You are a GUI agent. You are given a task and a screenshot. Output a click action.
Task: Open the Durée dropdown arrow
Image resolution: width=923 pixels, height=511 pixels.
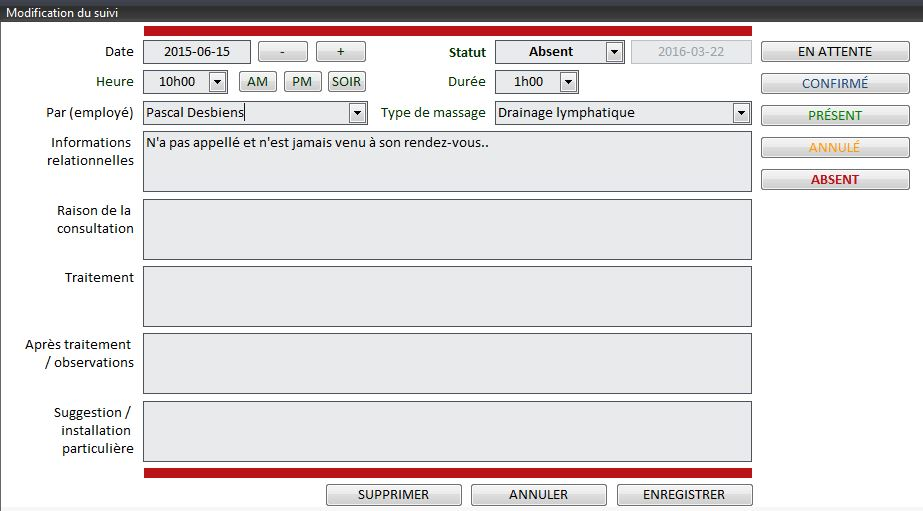tap(568, 82)
